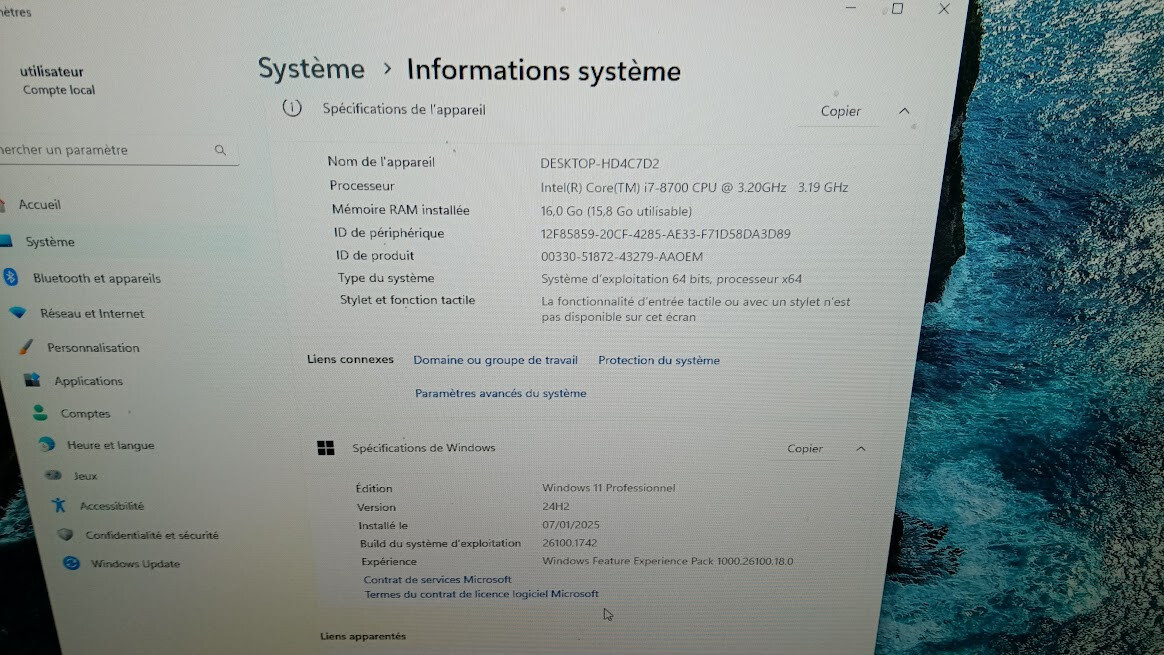Open Domaine ou groupe de travail link

click(x=495, y=360)
